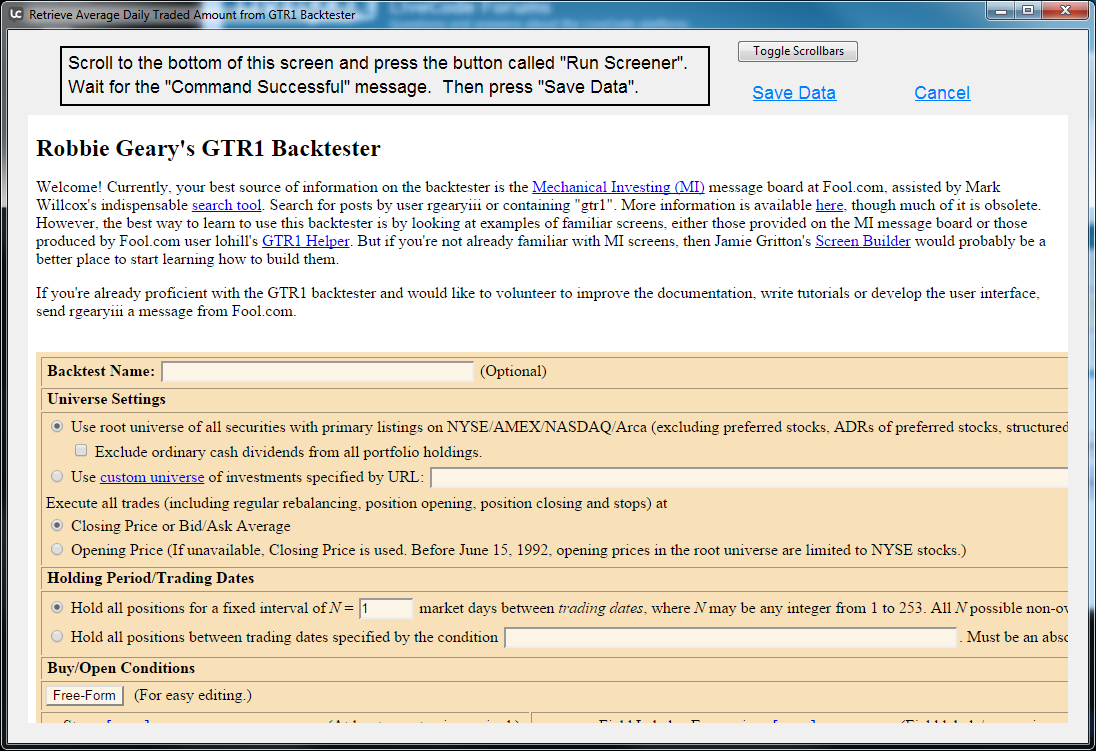Screen dimensions: 1096x751
Task: Click the N market days input box
Action: [386, 608]
